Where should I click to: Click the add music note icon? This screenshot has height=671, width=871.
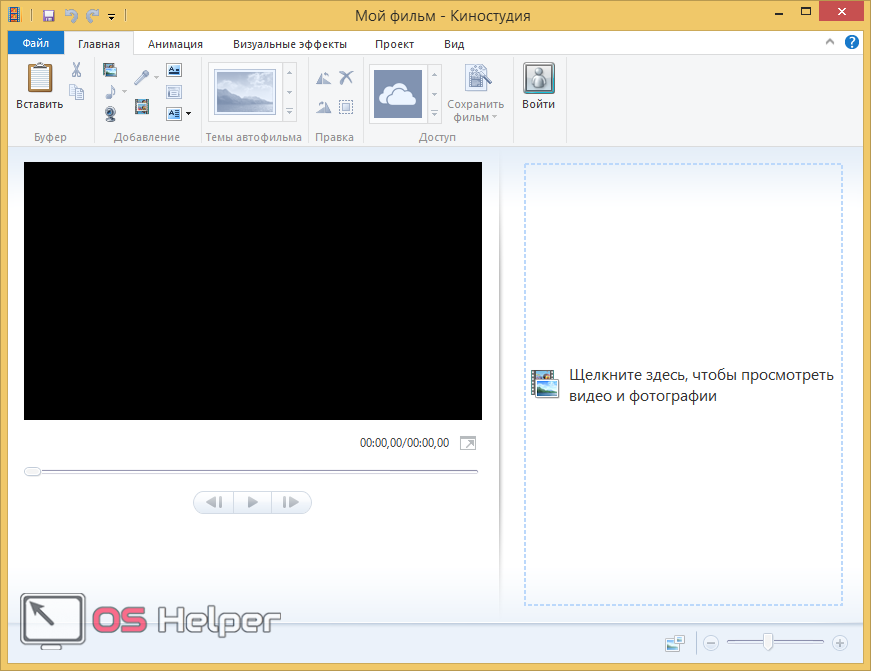point(110,92)
